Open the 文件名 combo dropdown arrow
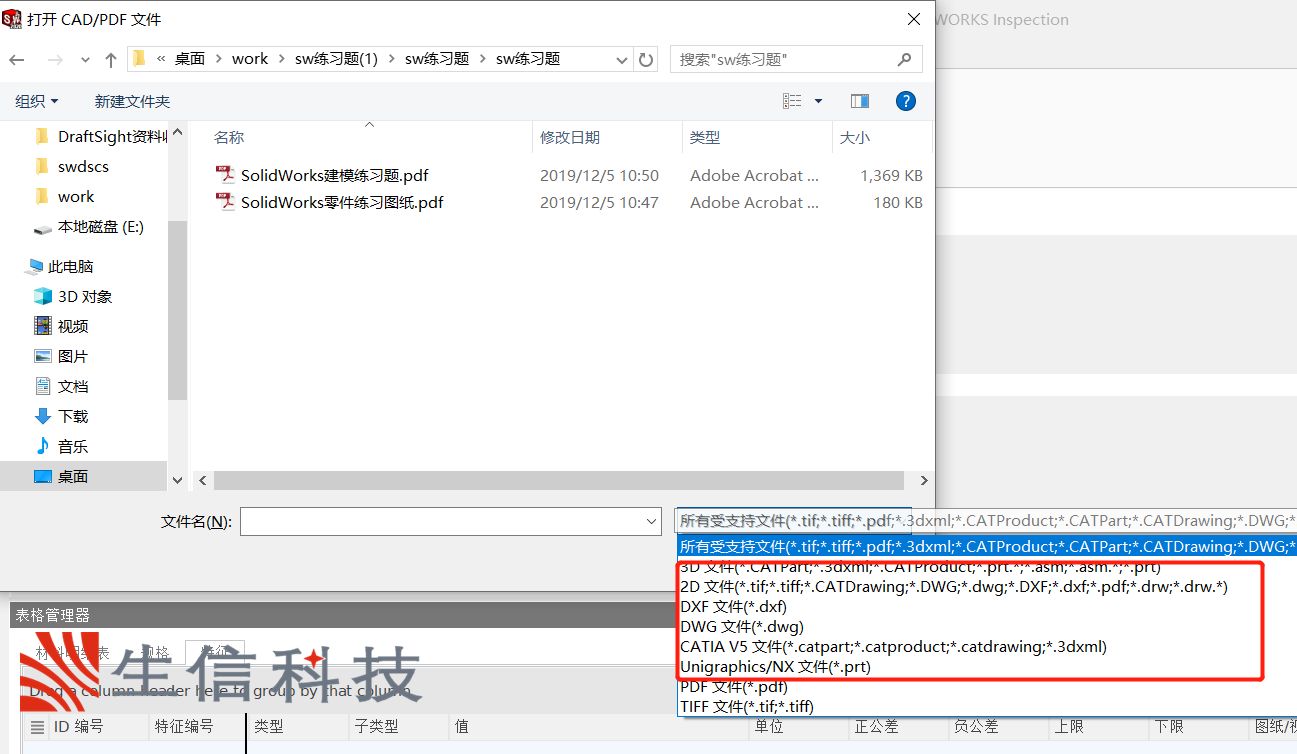Viewport: 1297px width, 754px height. (652, 521)
